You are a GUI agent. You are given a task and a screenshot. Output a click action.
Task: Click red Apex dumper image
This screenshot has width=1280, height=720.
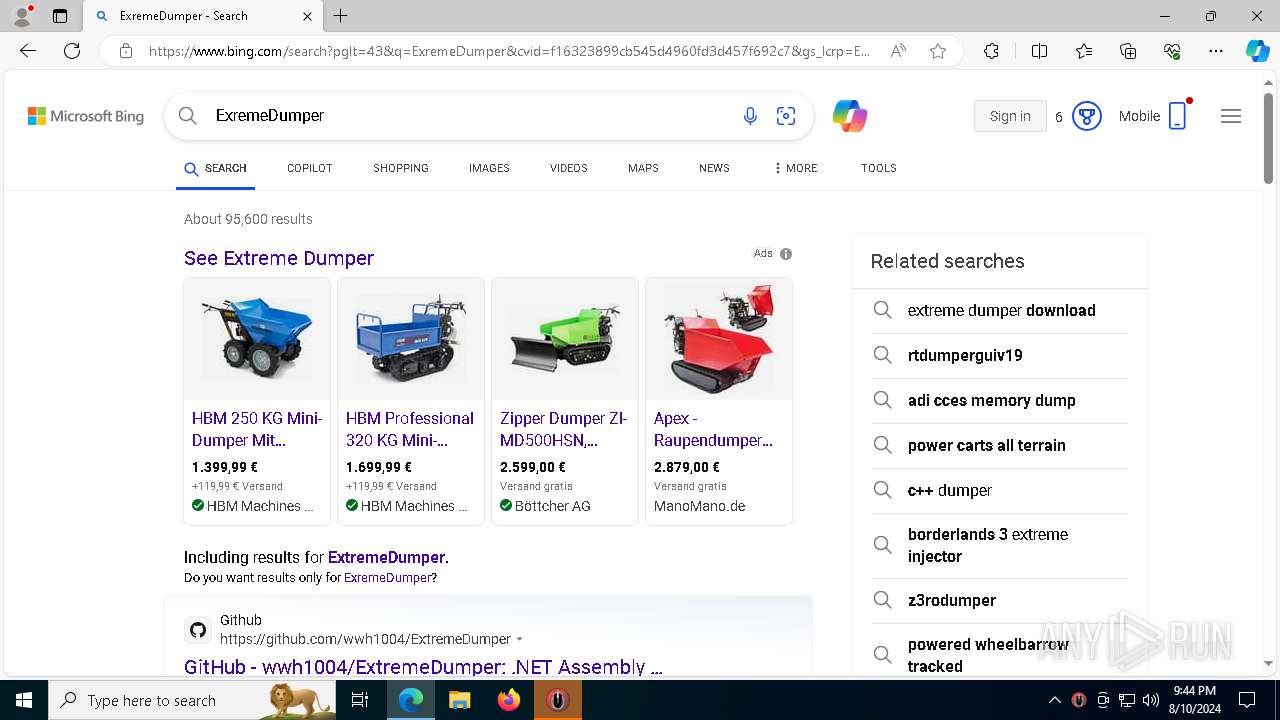(x=719, y=339)
